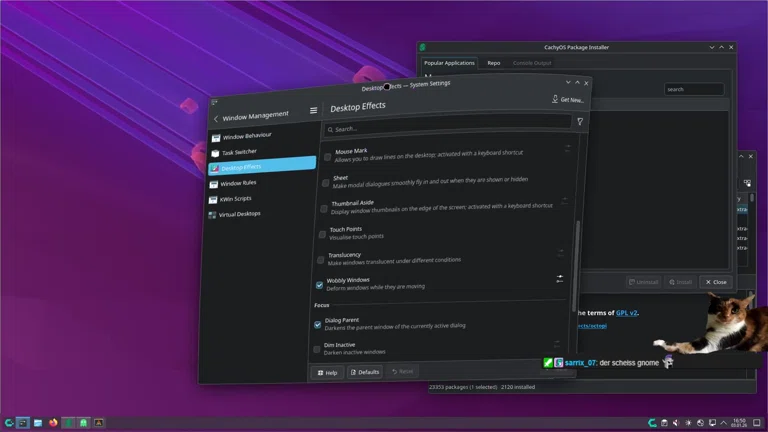The image size is (768, 432).
Task: Open the CachyOS tray icon
Action: click(652, 423)
